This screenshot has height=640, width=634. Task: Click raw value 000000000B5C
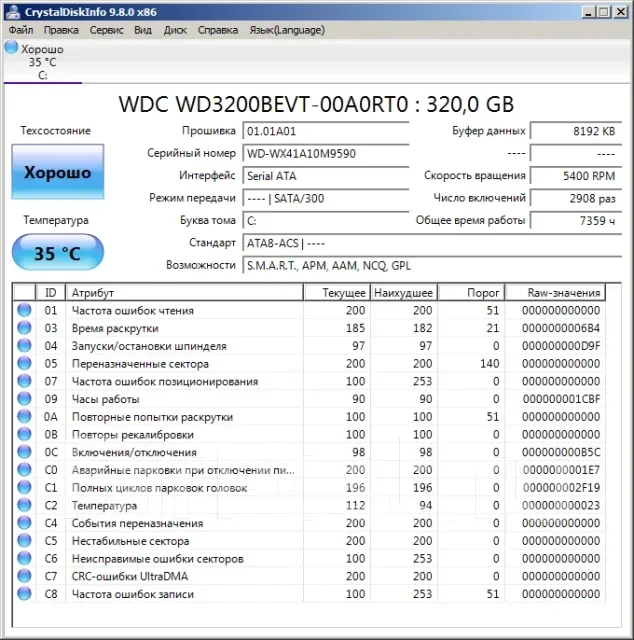561,452
